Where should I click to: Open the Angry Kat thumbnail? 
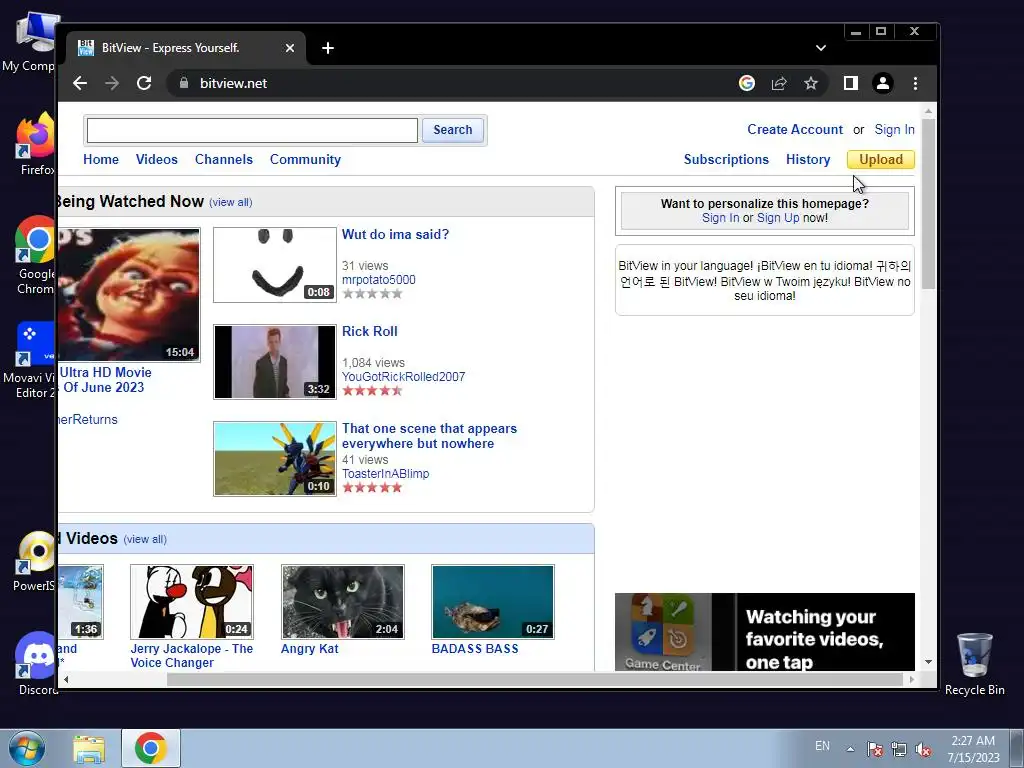click(343, 601)
